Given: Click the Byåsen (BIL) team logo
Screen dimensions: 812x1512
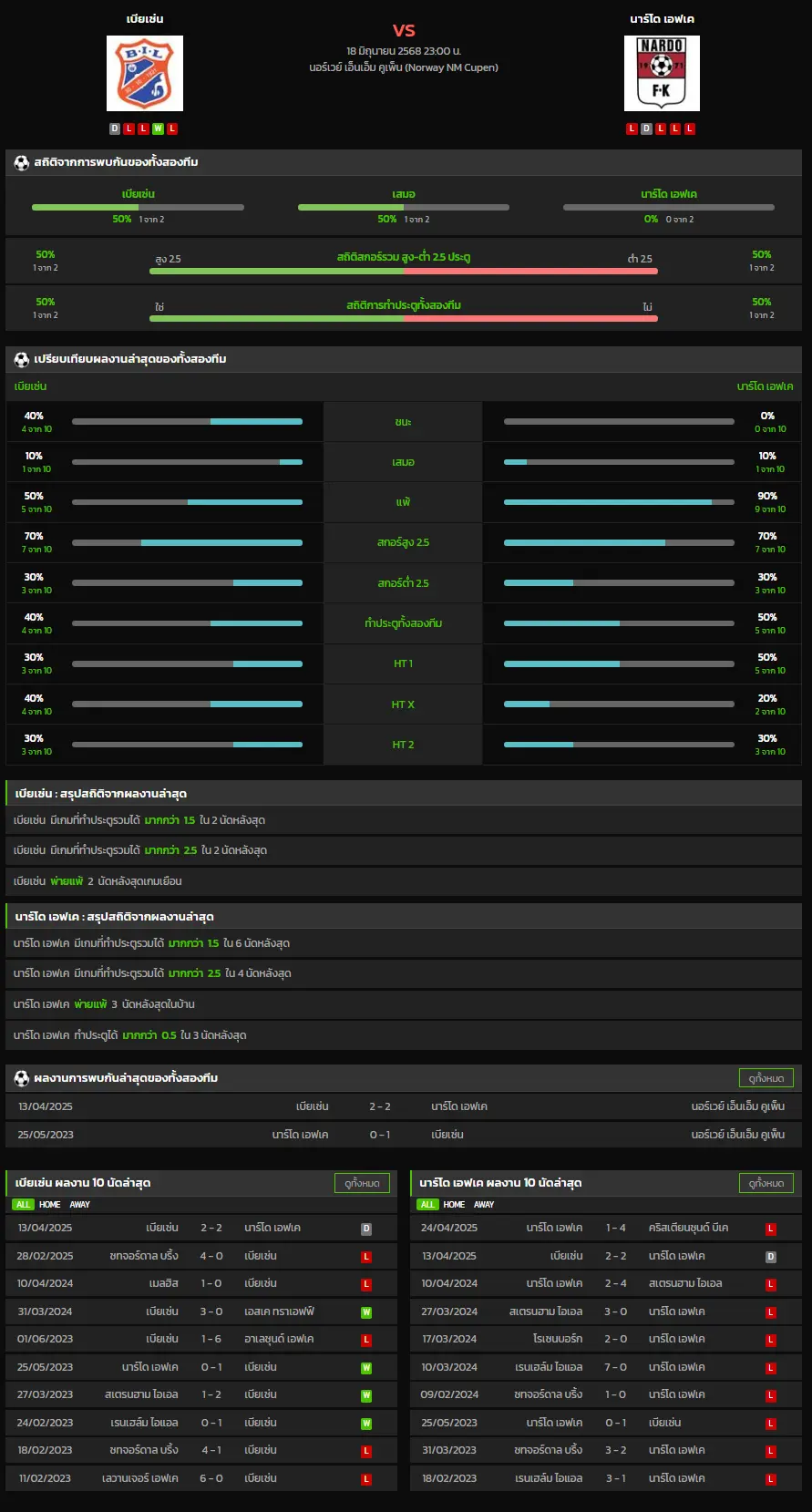Looking at the screenshot, I should click(145, 73).
